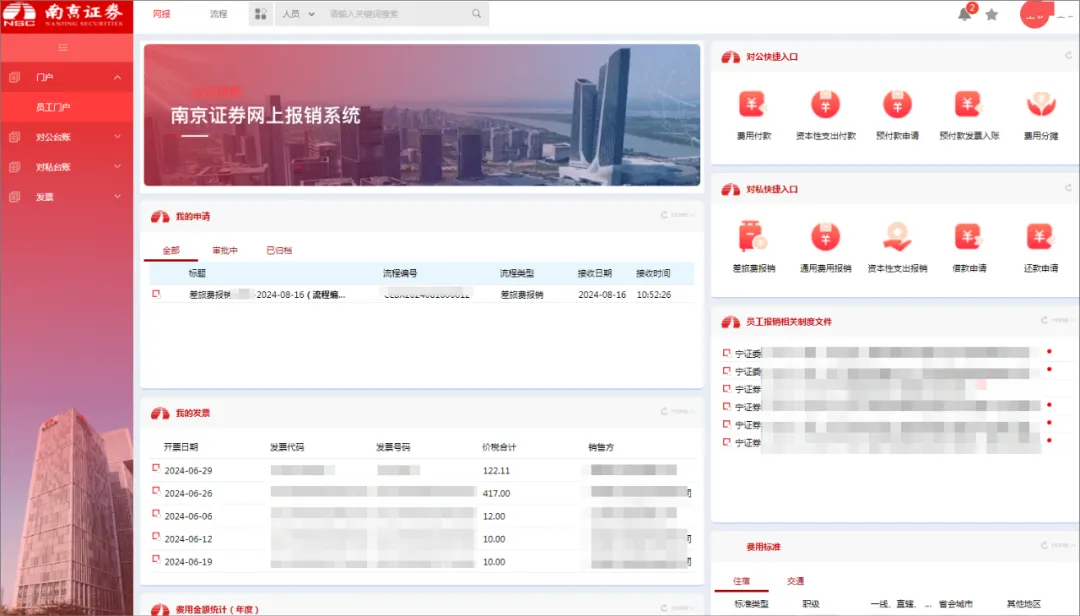The height and width of the screenshot is (616, 1080).
Task: Click the 南京证券网上报销系统 banner image
Action: coord(422,115)
